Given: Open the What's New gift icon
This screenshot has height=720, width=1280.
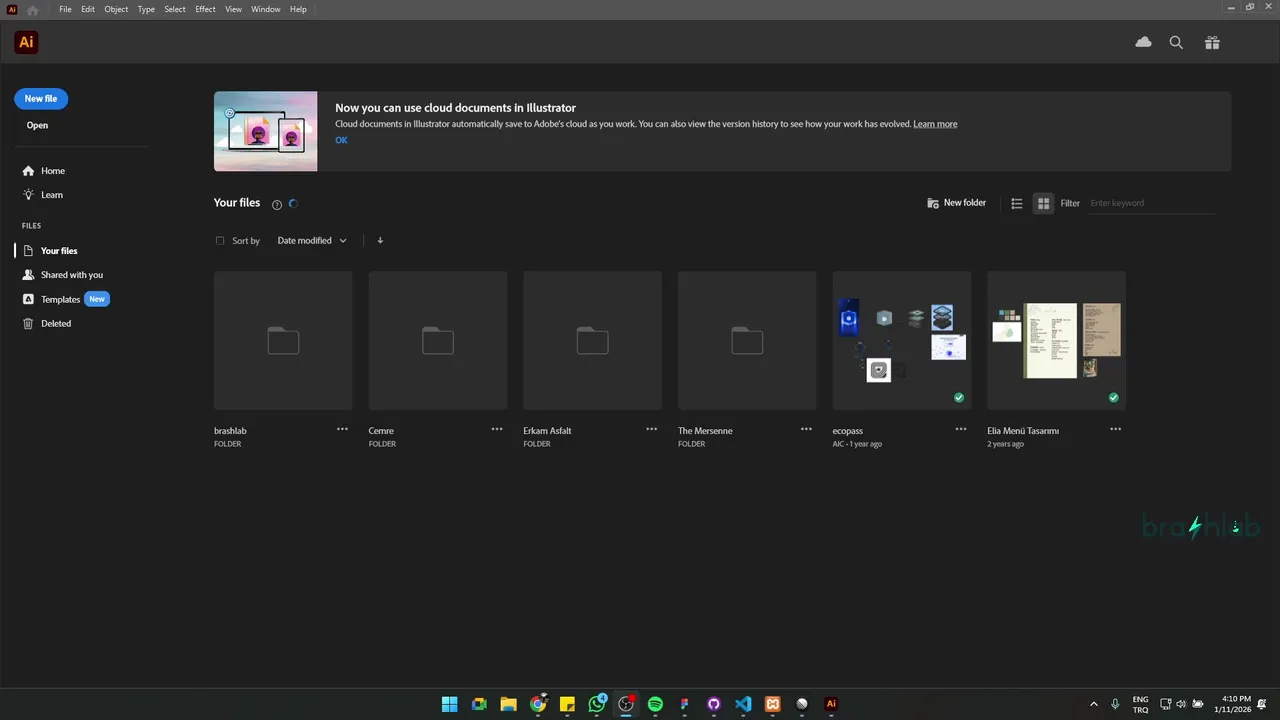Looking at the screenshot, I should tap(1212, 42).
